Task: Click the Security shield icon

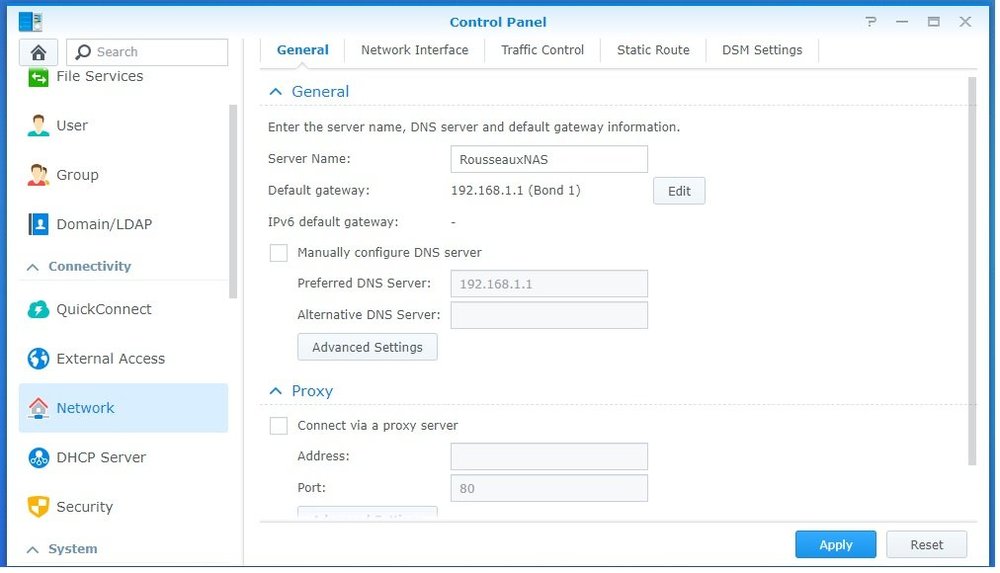Action: tap(38, 507)
